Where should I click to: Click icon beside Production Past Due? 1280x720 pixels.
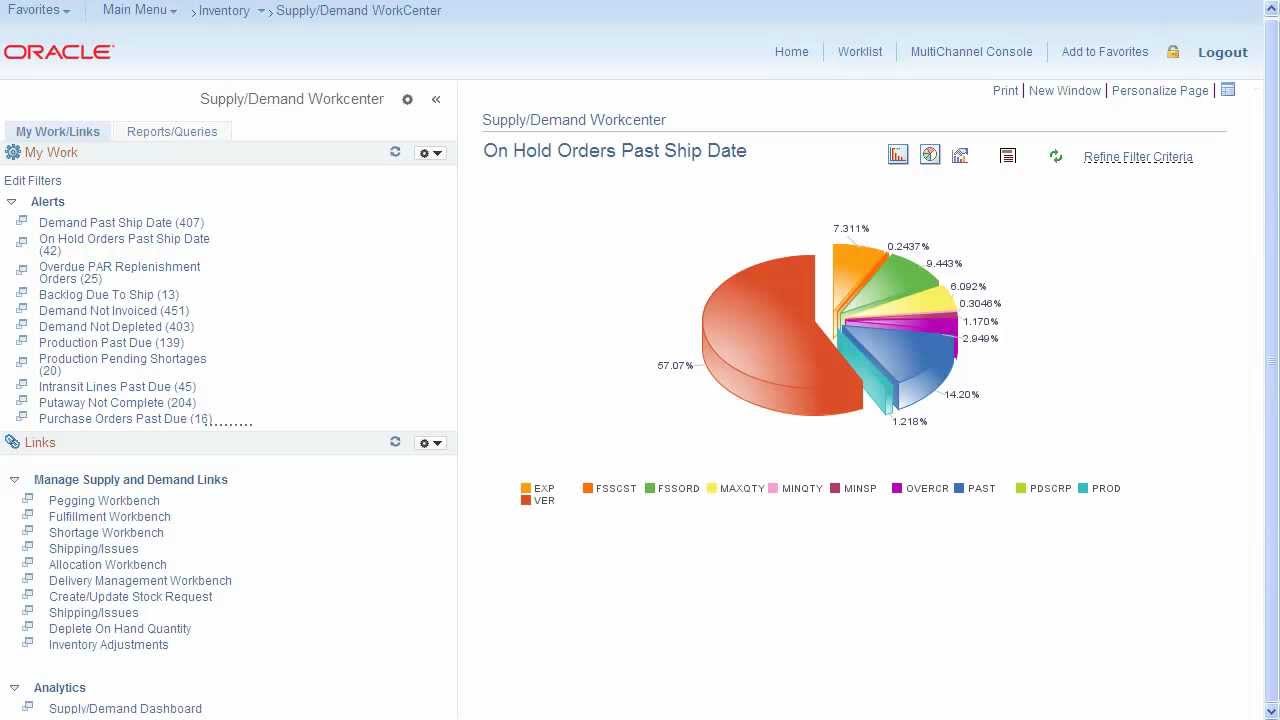point(22,341)
